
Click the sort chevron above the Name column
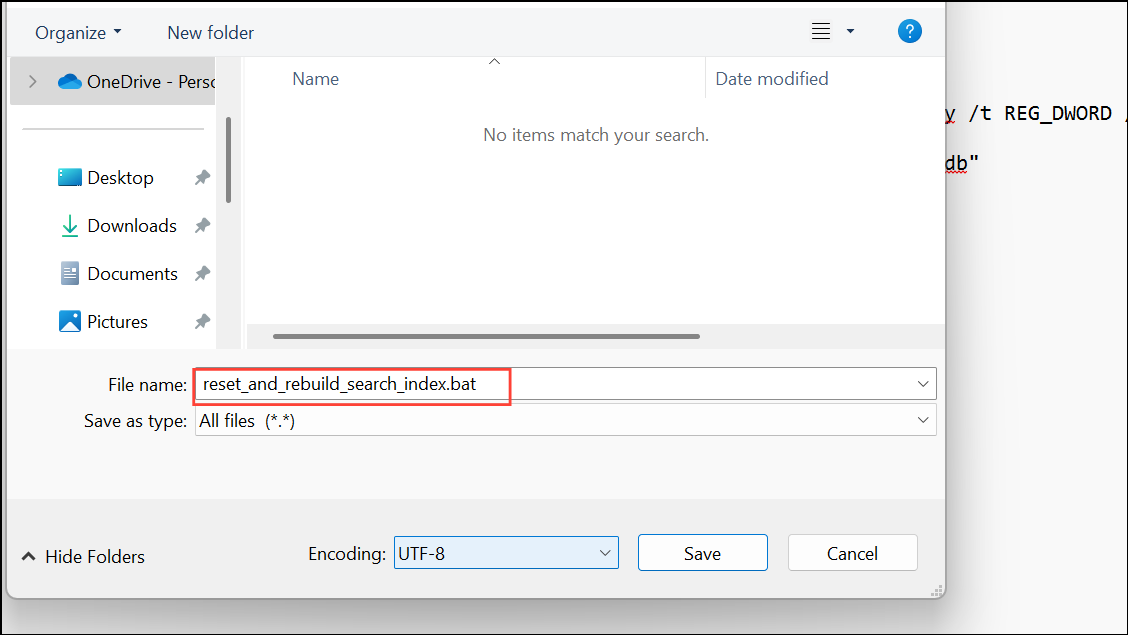pyautogui.click(x=494, y=60)
